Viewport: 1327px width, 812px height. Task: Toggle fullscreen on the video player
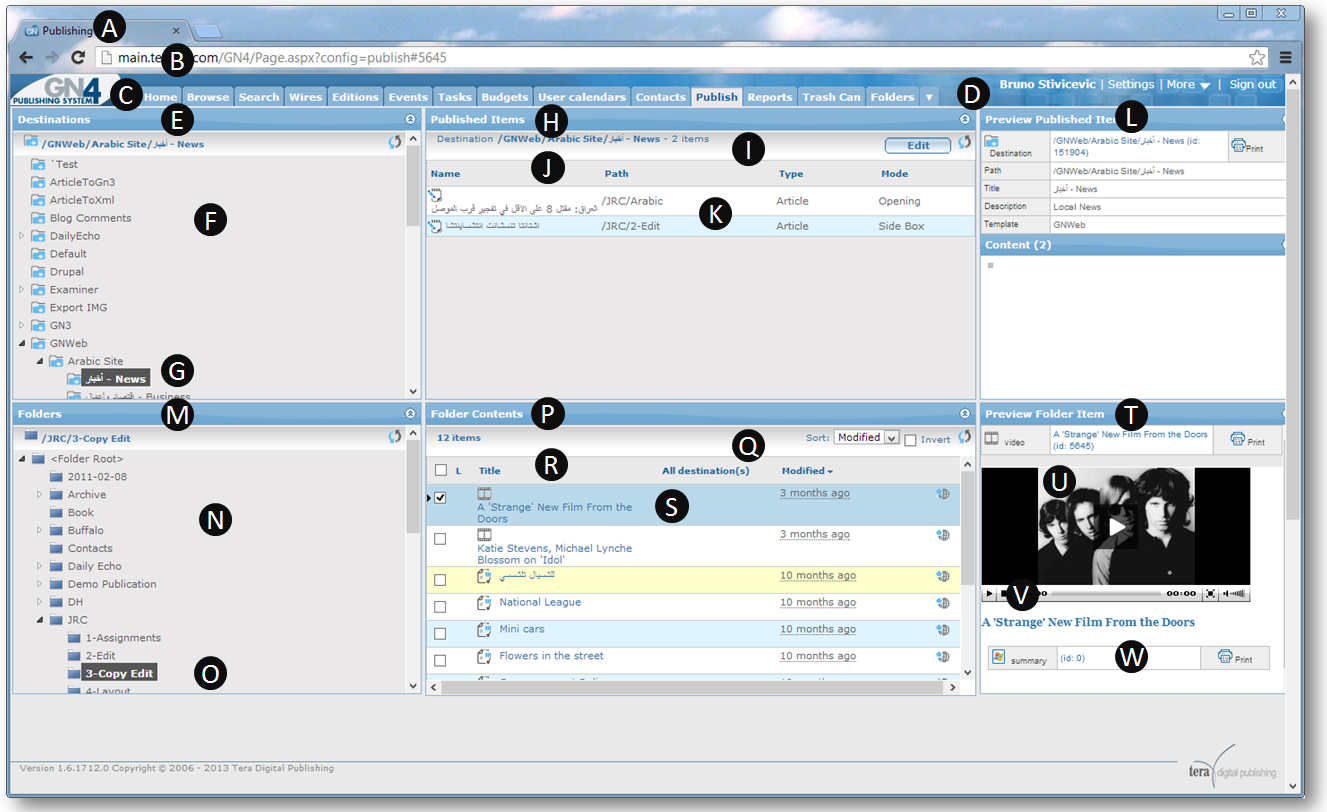pos(1210,593)
